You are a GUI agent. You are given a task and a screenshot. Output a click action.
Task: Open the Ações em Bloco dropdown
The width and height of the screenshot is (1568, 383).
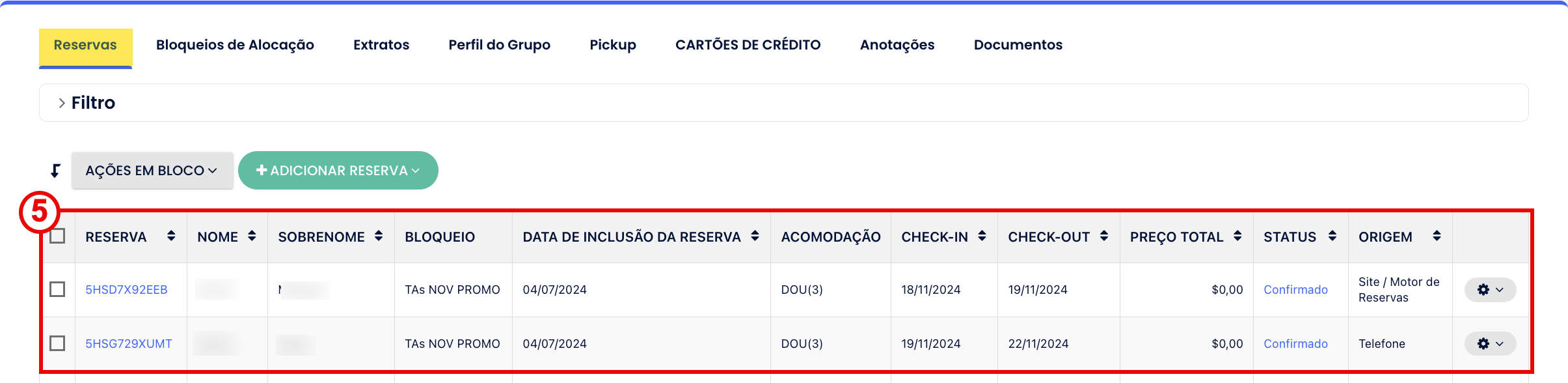[x=152, y=171]
